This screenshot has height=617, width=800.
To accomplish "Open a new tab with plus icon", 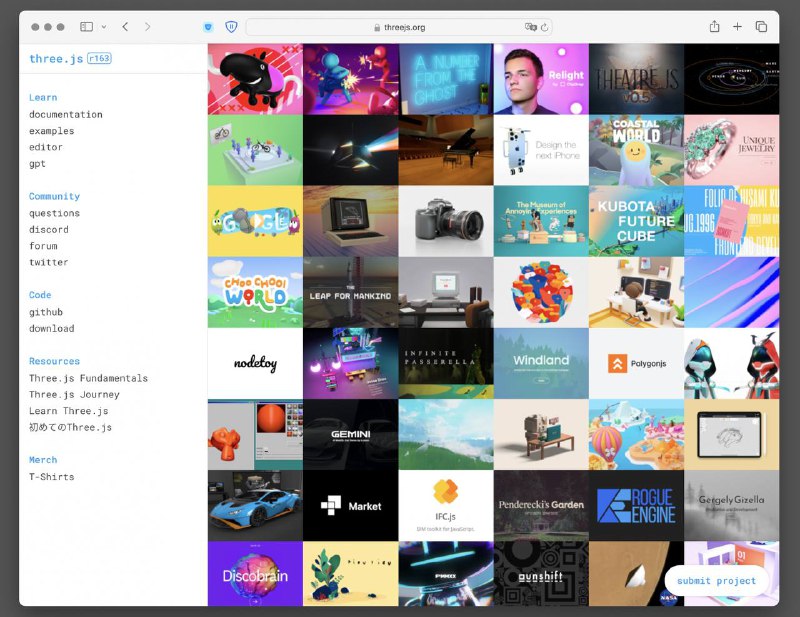I will (737, 27).
